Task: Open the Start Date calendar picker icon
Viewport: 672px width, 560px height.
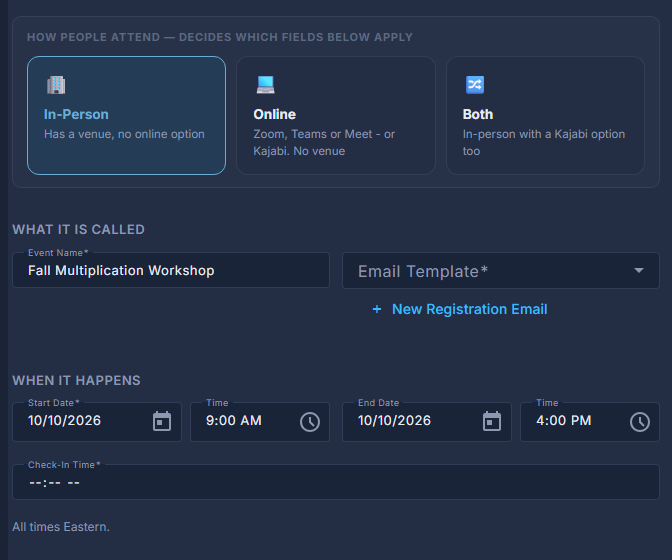Action: (x=162, y=421)
